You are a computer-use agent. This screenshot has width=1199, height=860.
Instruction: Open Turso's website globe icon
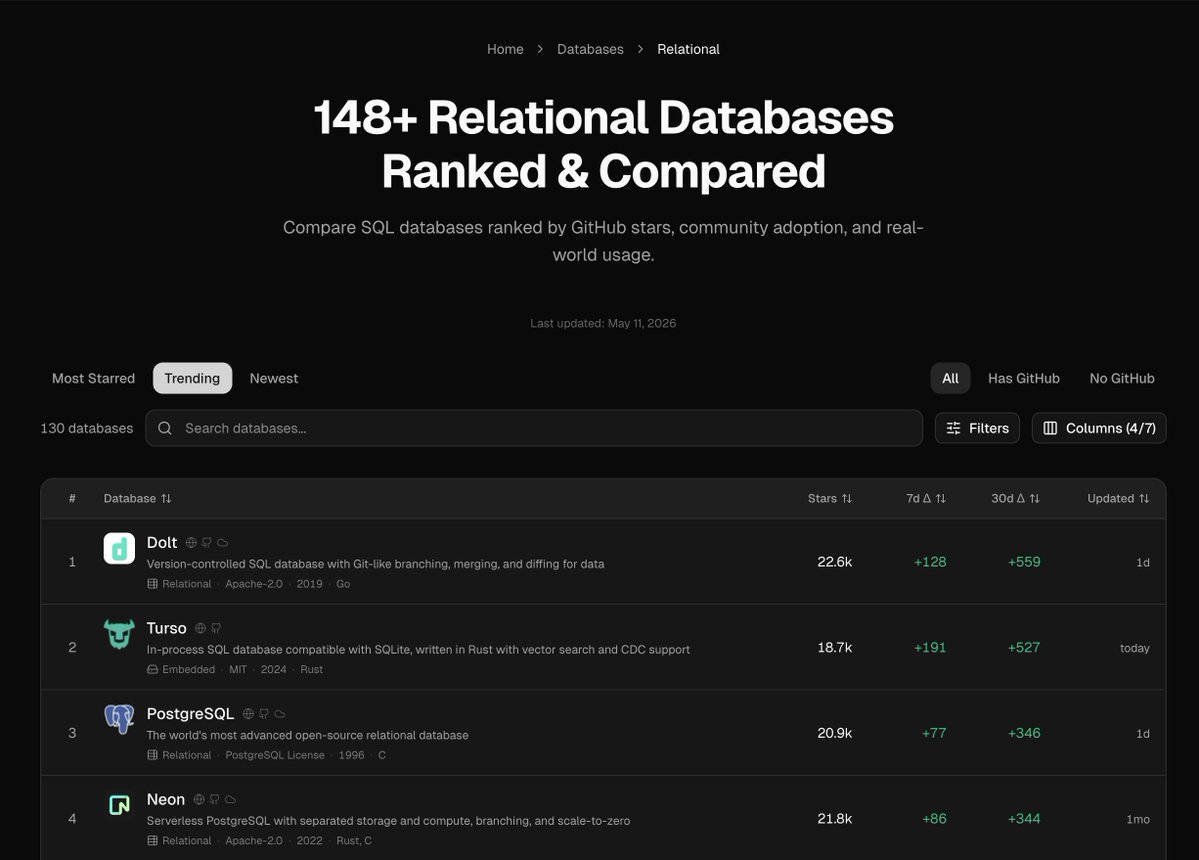click(x=200, y=628)
